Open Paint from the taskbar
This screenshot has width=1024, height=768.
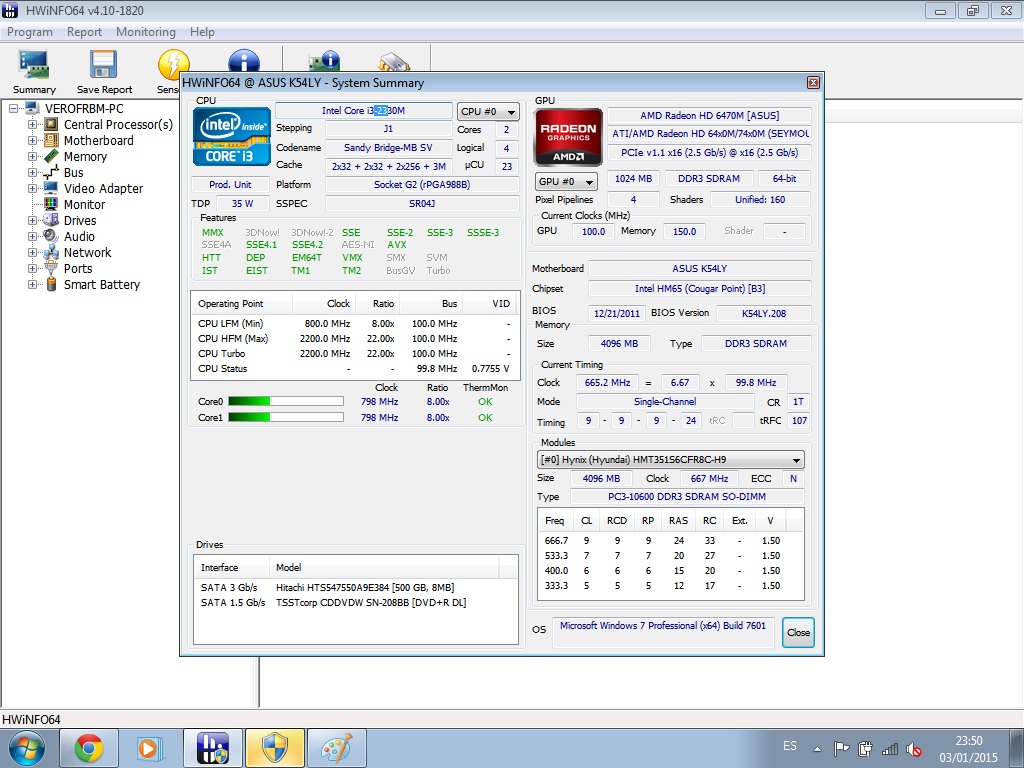pyautogui.click(x=337, y=748)
